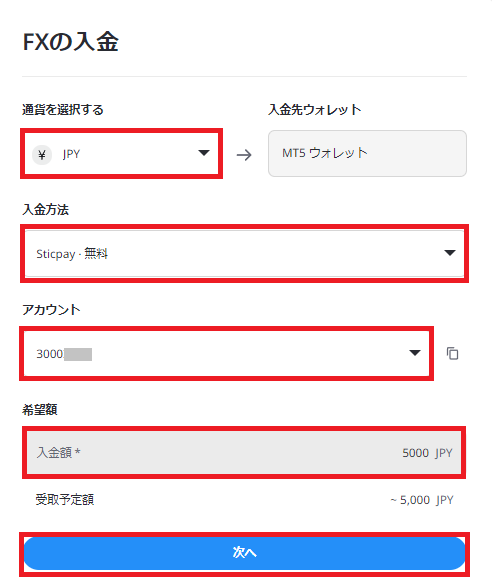
Task: Click the 入金方法 label
Action: point(45,210)
